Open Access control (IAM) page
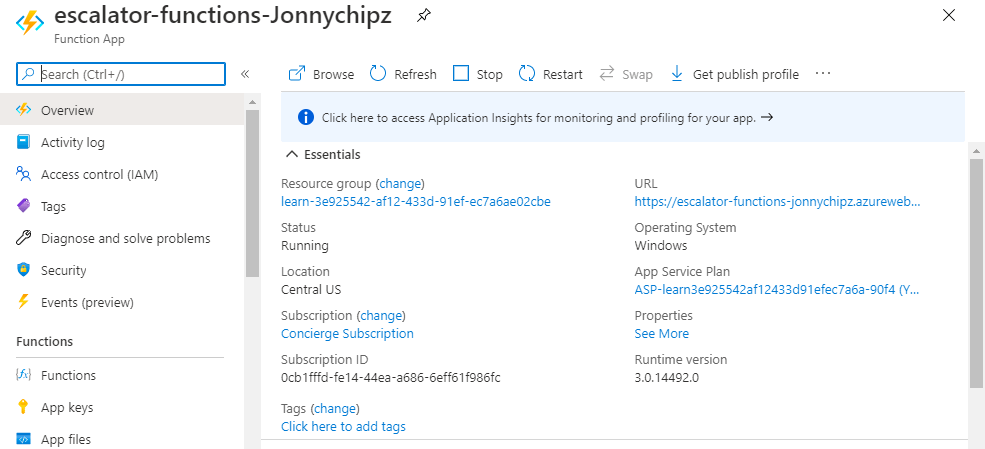Image resolution: width=985 pixels, height=449 pixels. tap(99, 175)
